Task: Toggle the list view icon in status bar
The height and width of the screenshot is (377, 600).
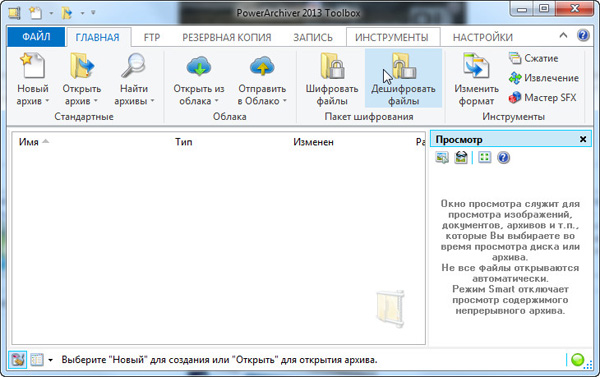Action: 37,360
